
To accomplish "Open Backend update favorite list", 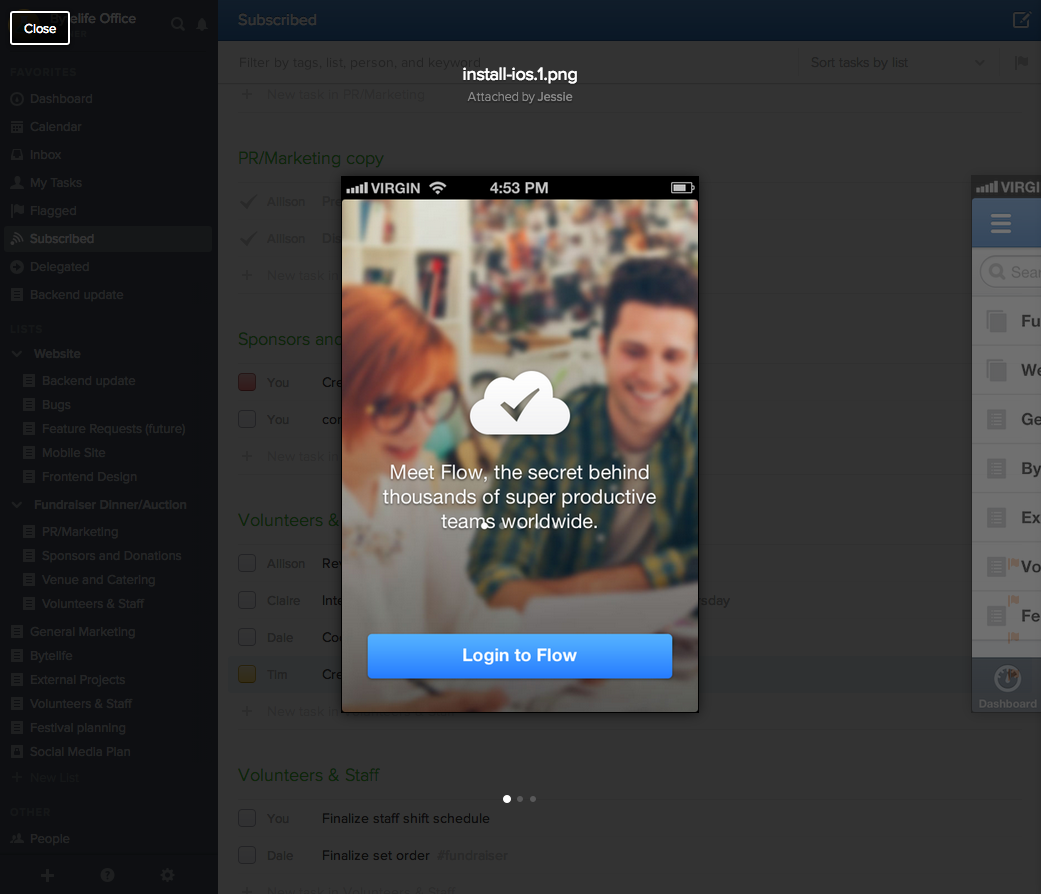I will (76, 295).
